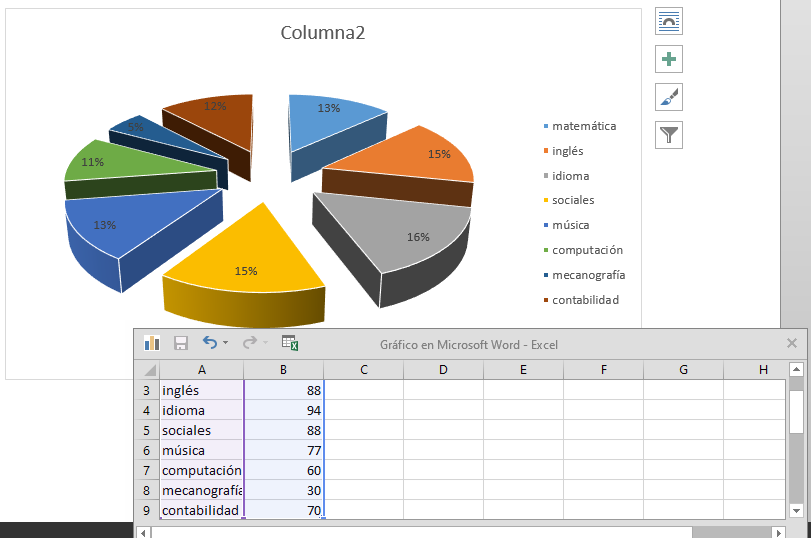This screenshot has width=811, height=538.
Task: Select column F header
Action: point(603,370)
